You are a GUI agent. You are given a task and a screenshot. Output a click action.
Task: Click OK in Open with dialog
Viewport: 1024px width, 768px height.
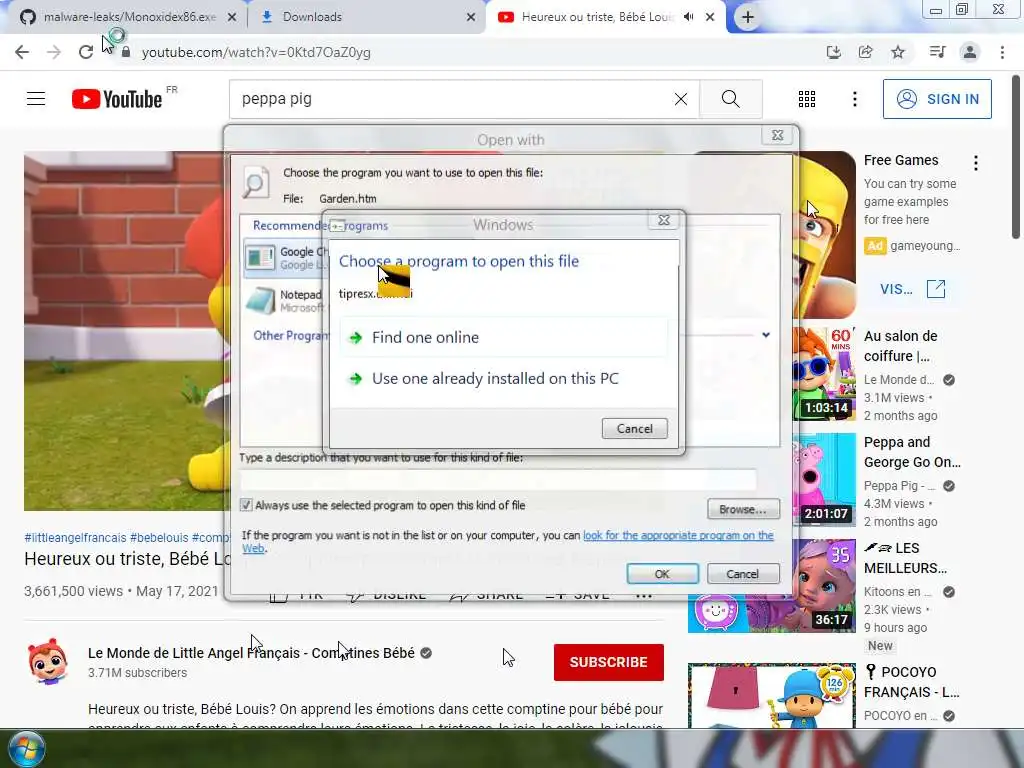pyautogui.click(x=662, y=573)
